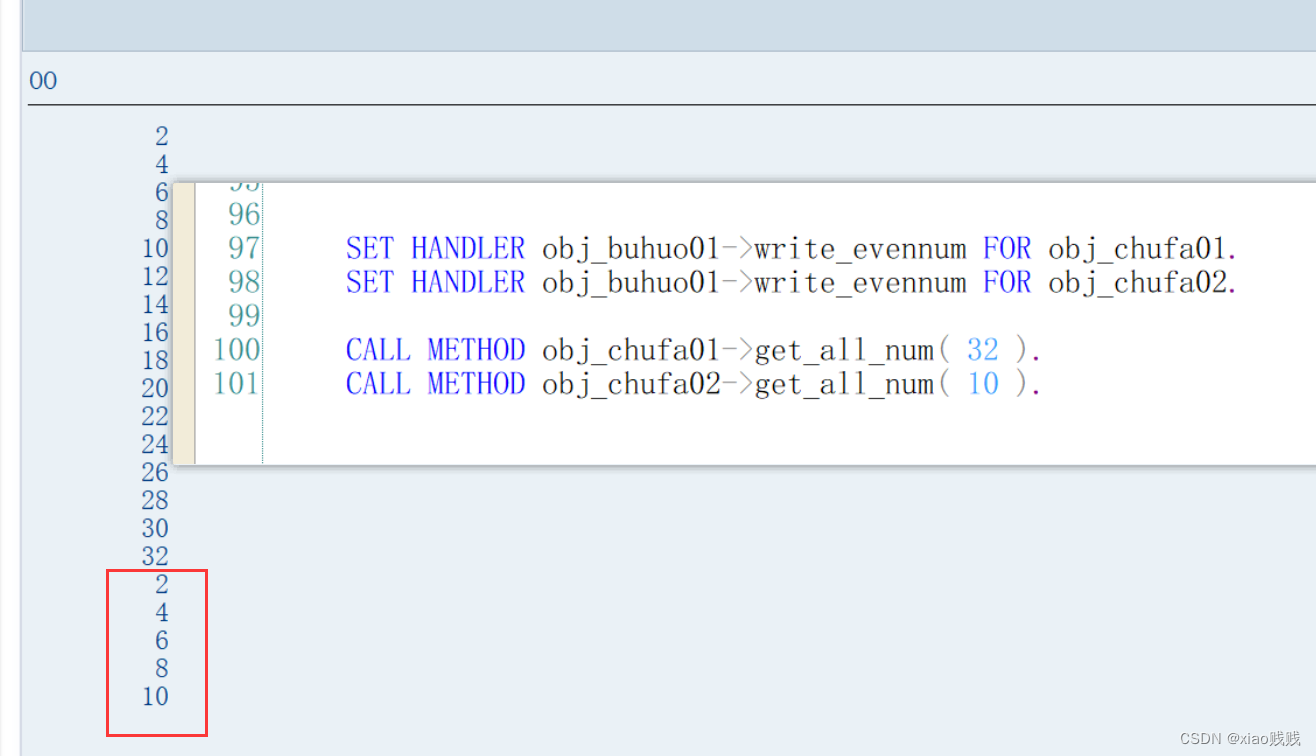Screen dimensions: 1316x756
Task: Select output value 6 inside the red box
Action: (x=161, y=640)
